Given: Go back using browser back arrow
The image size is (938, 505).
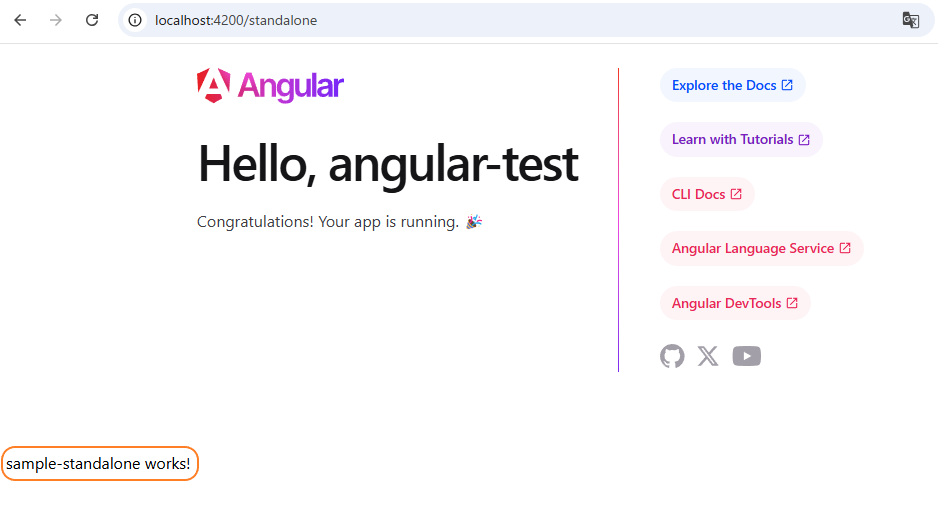Looking at the screenshot, I should [x=20, y=20].
